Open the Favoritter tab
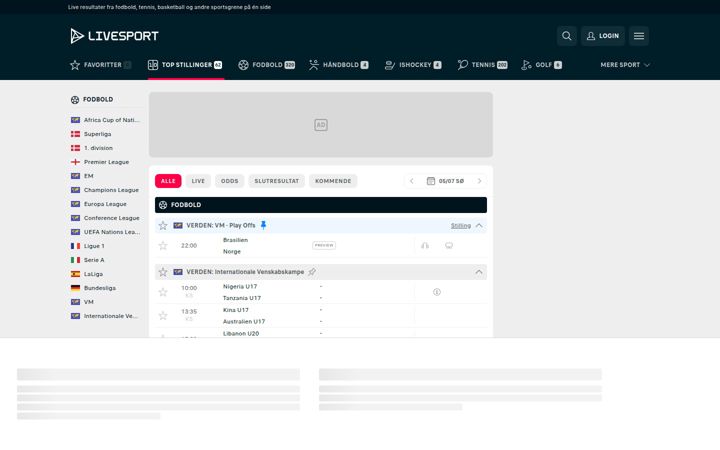 coord(101,65)
